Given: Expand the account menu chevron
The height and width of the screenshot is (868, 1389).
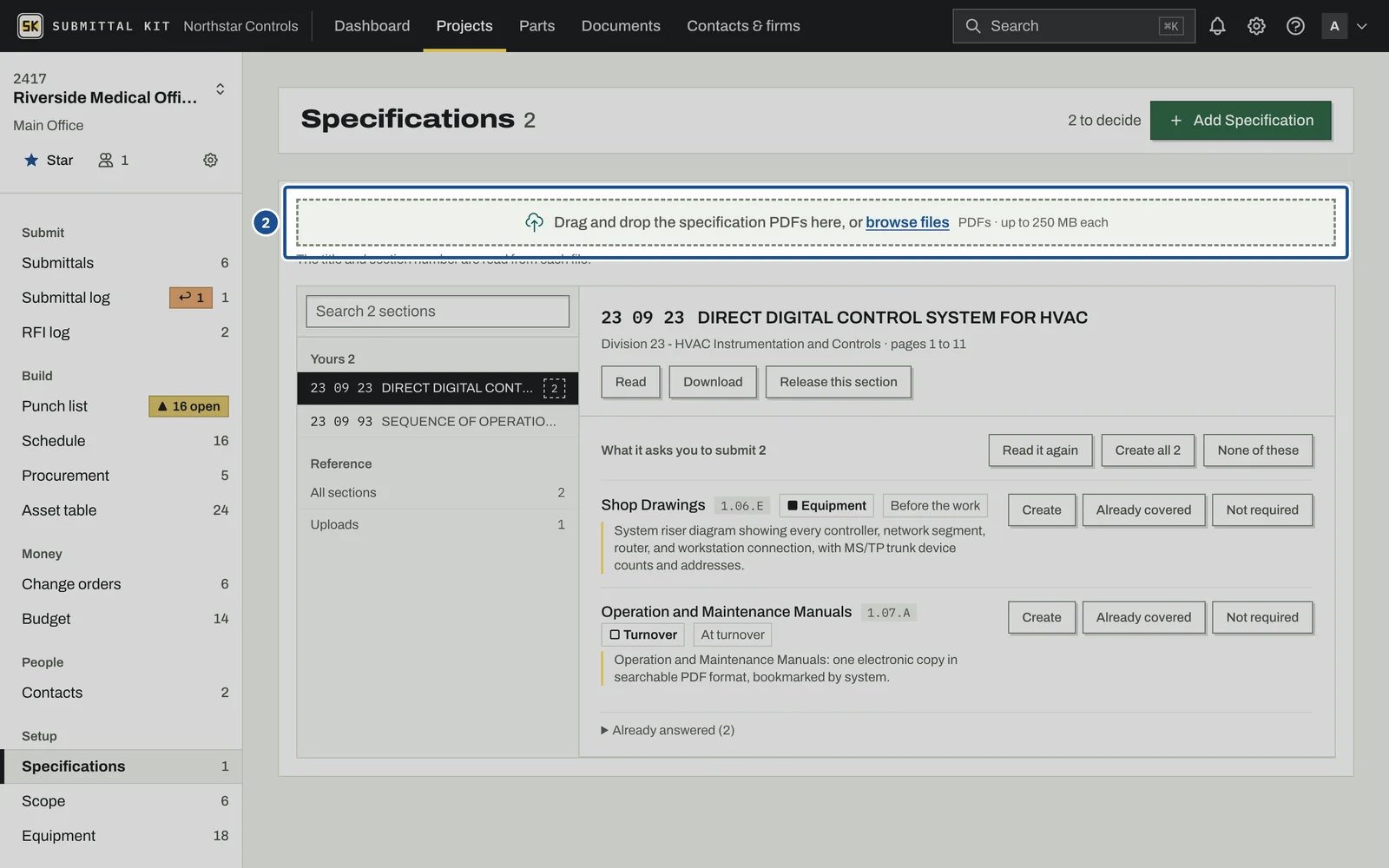Looking at the screenshot, I should (1362, 26).
